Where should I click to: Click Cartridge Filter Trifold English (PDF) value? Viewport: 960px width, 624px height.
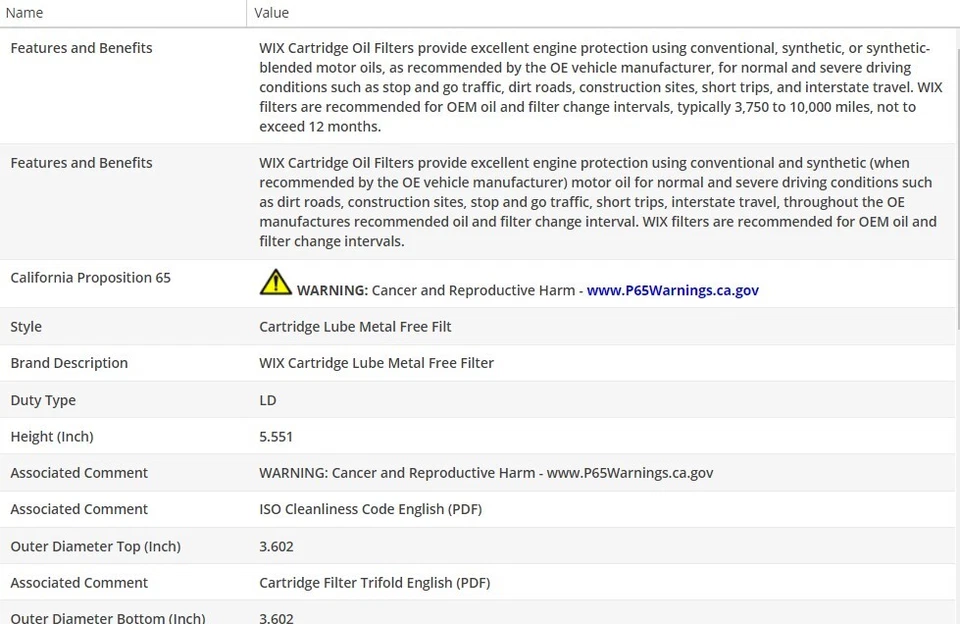click(x=375, y=583)
